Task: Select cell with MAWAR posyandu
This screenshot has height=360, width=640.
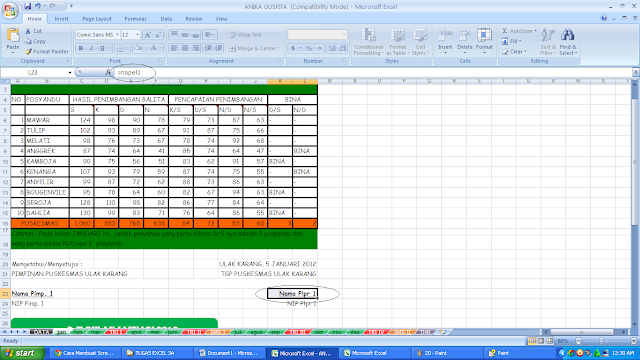Action: pyautogui.click(x=47, y=120)
